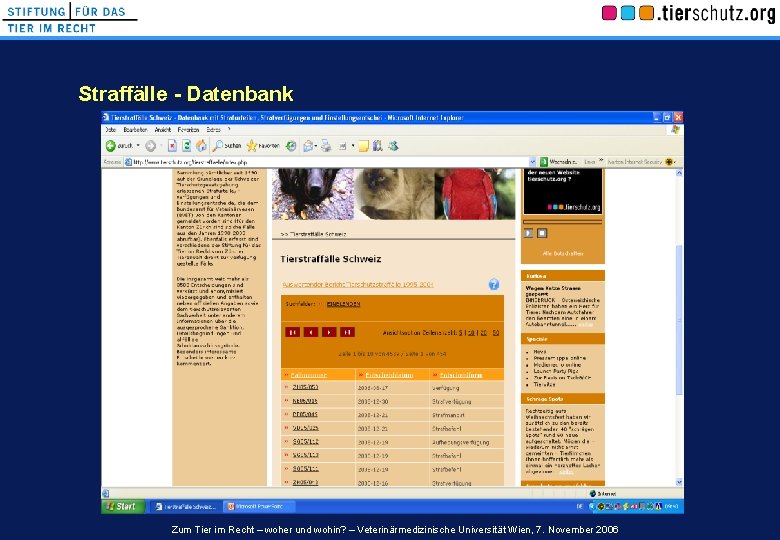Click the DE language indicator in tray
This screenshot has height=540, width=780.
click(x=580, y=507)
